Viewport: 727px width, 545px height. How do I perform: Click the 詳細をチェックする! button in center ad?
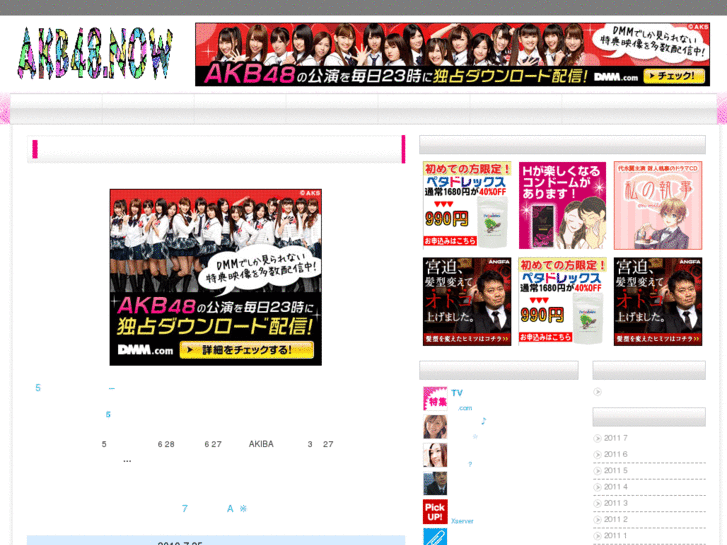pos(247,350)
